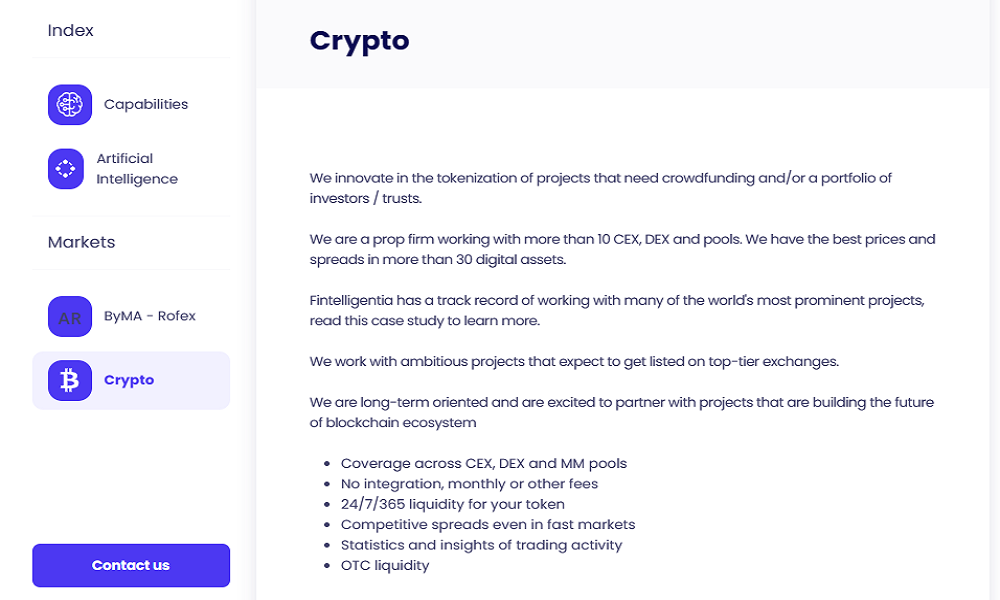Click the Bitcoin icon beside Crypto
Screen dimensions: 1000x600
(70, 380)
